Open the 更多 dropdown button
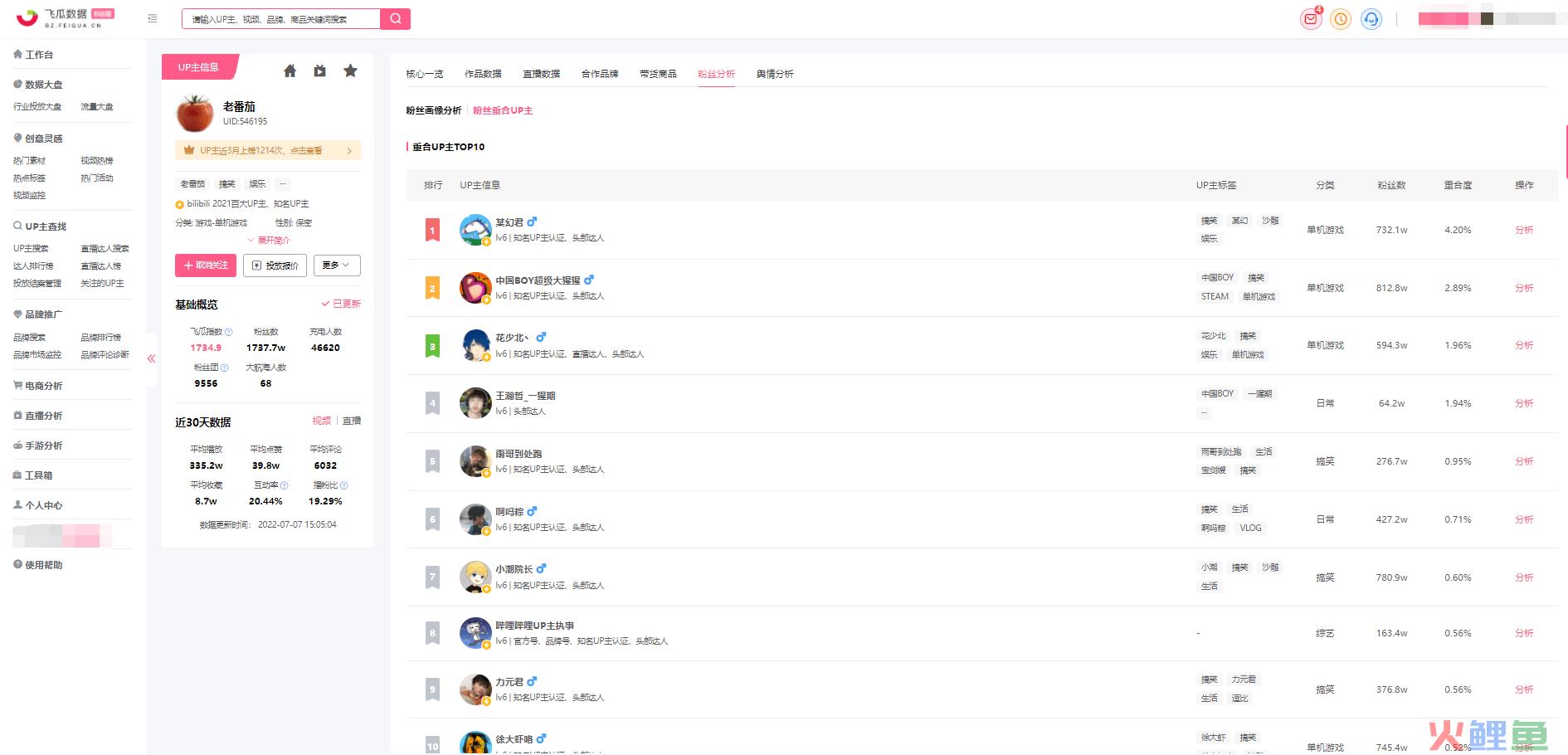This screenshot has width=1568, height=755. tap(337, 265)
